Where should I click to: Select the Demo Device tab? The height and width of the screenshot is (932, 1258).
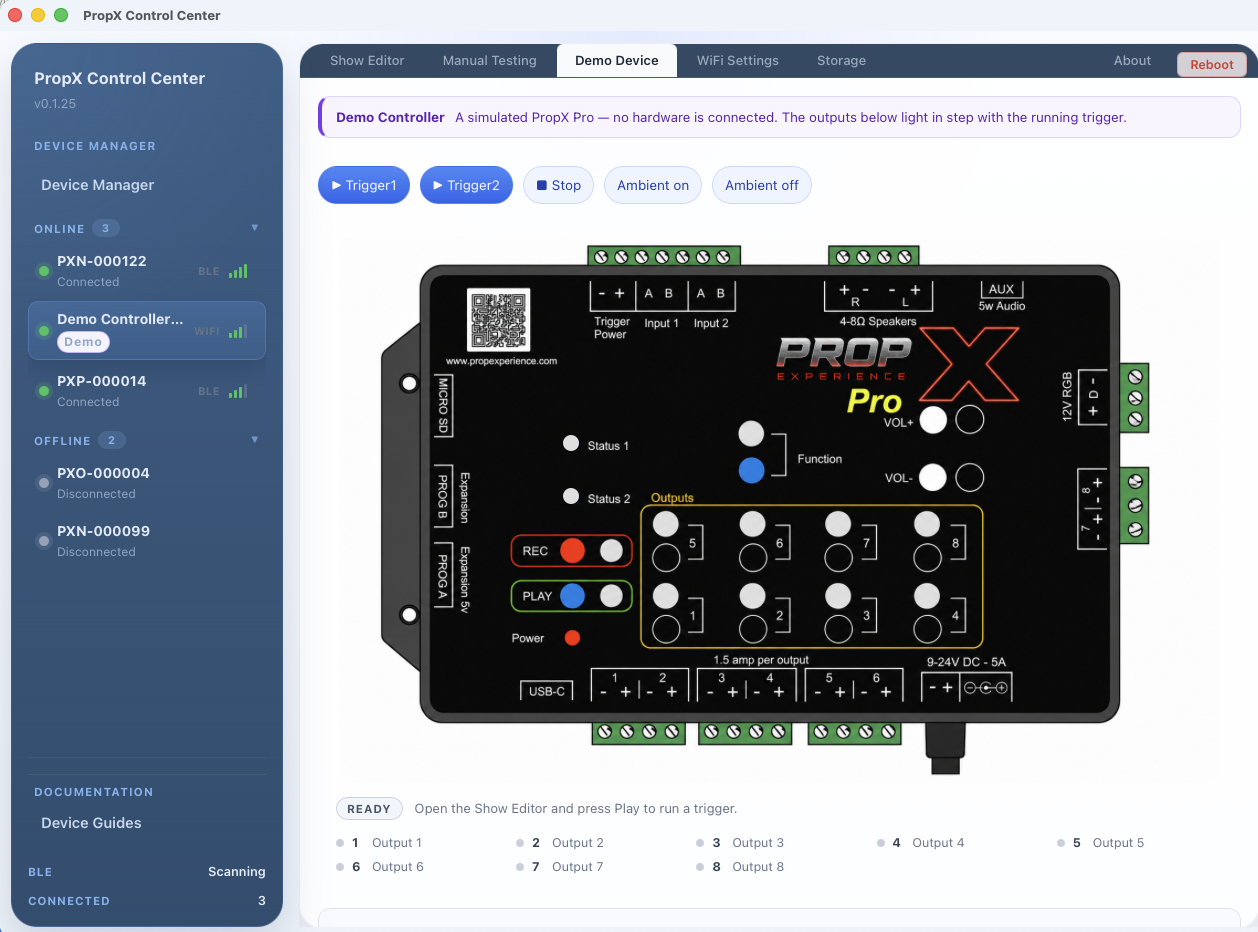coord(617,60)
